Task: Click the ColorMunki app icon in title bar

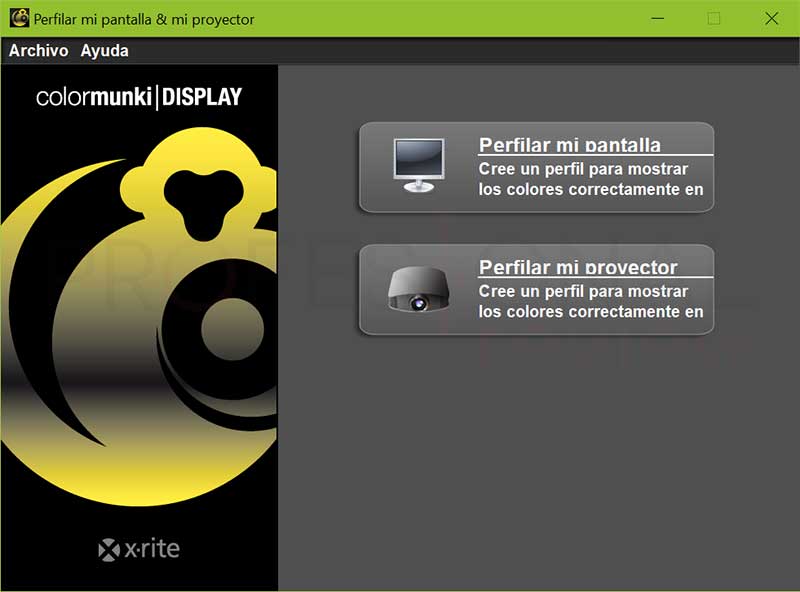Action: tap(19, 18)
